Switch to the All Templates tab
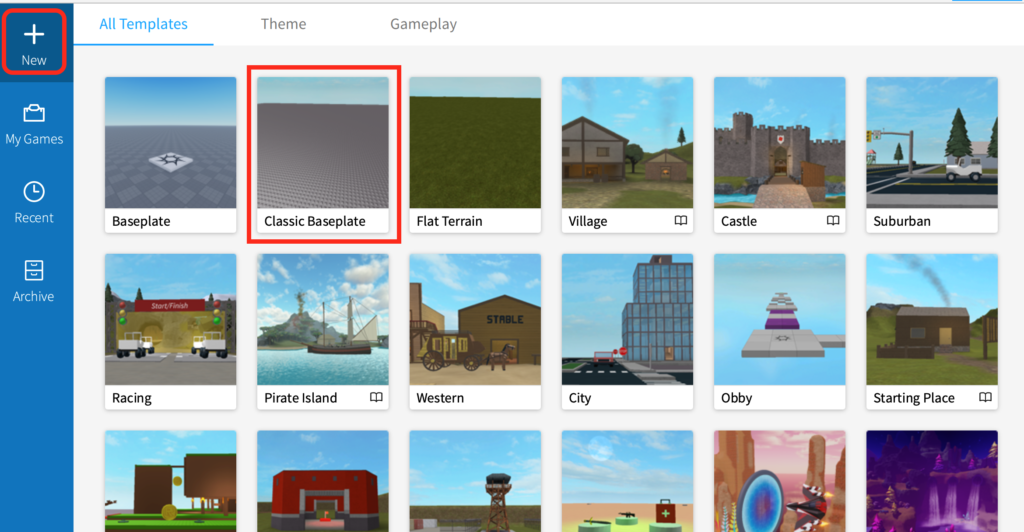1024x532 pixels. pyautogui.click(x=144, y=24)
